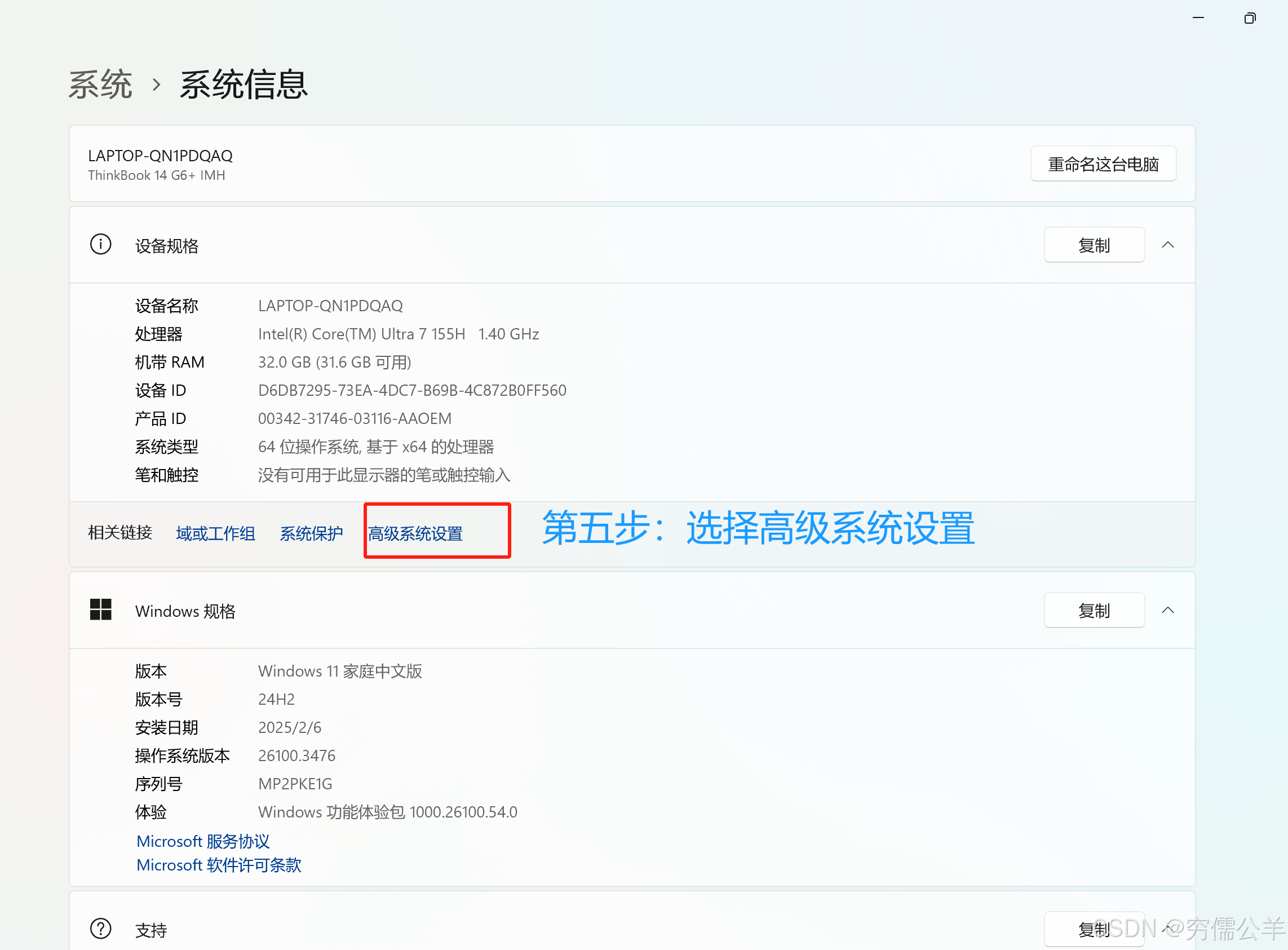Image resolution: width=1288 pixels, height=950 pixels.
Task: Copy support info with 复制 button
Action: point(1094,929)
